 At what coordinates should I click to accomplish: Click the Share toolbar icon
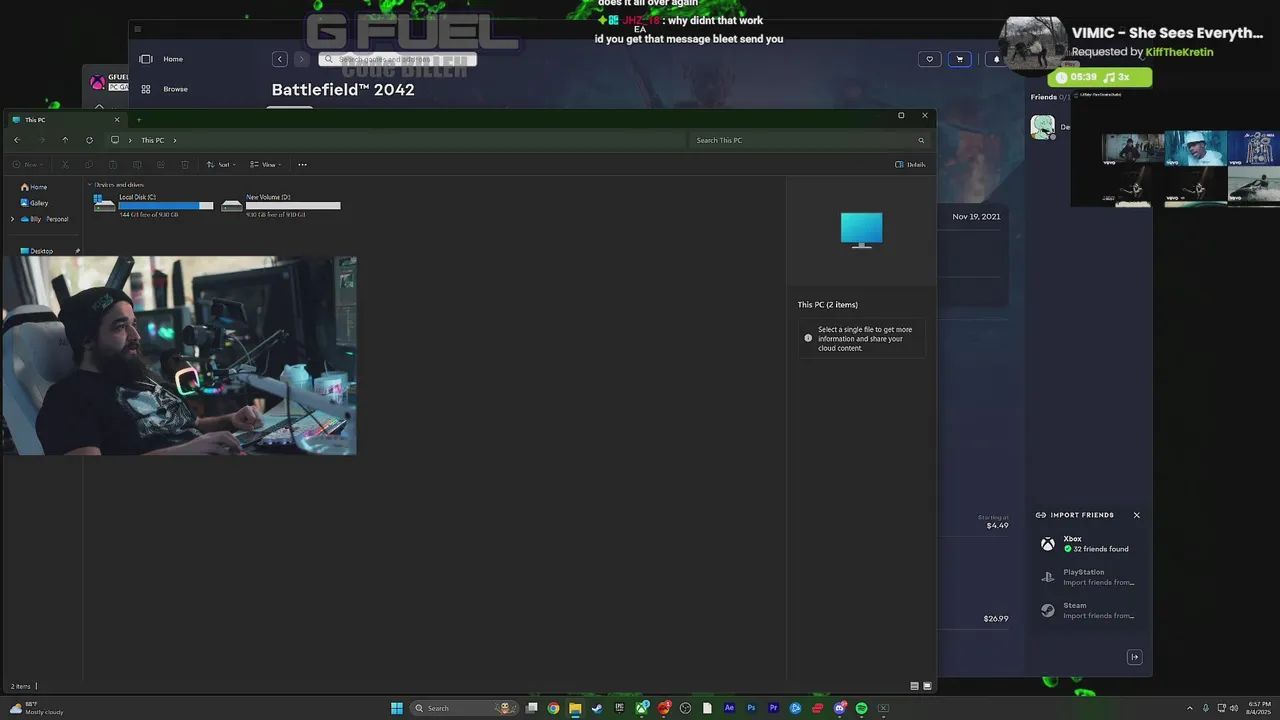point(160,165)
